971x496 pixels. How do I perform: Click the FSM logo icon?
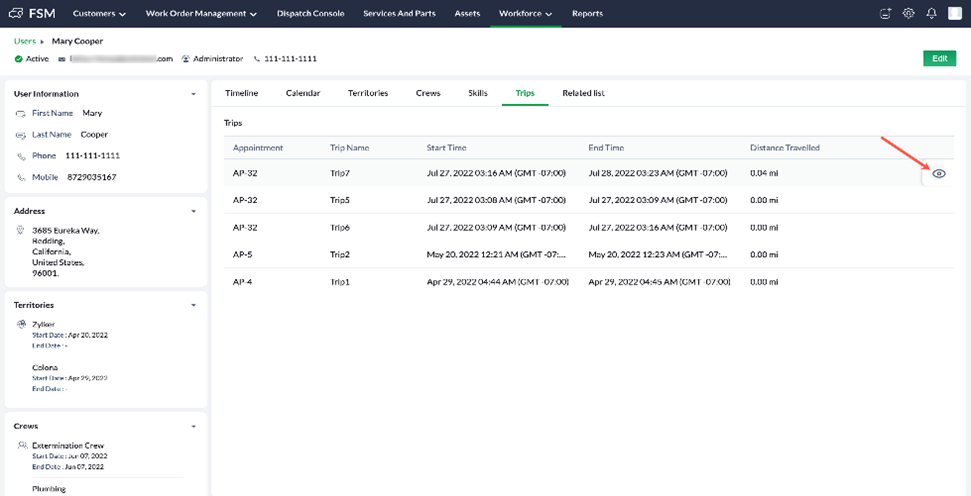tap(17, 14)
